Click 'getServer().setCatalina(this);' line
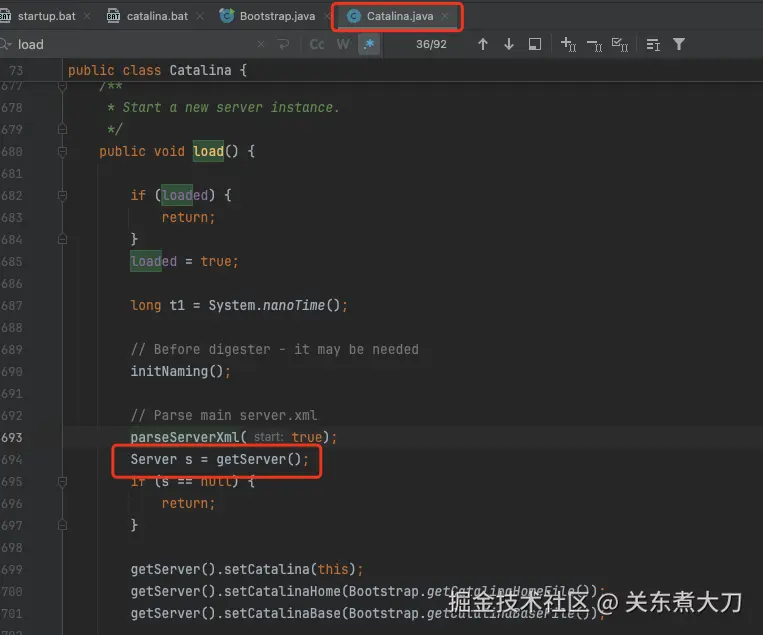 coord(247,569)
